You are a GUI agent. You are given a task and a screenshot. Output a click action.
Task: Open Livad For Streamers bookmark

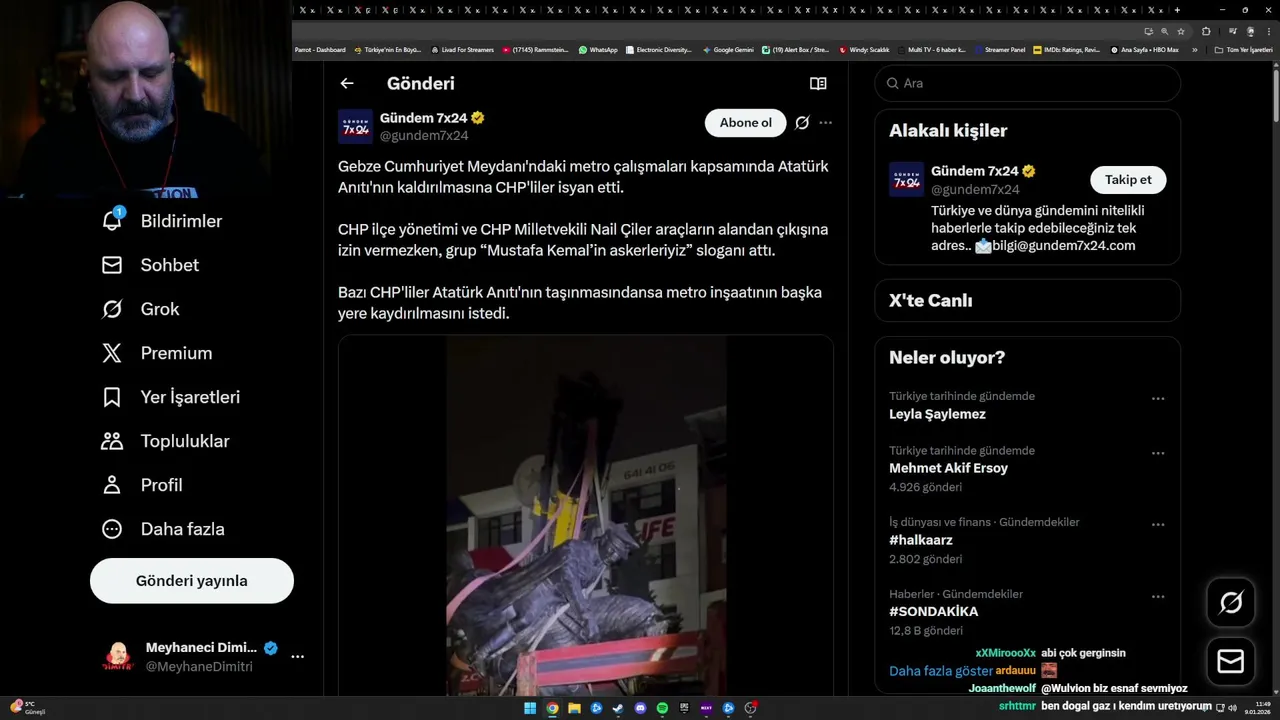click(x=462, y=49)
